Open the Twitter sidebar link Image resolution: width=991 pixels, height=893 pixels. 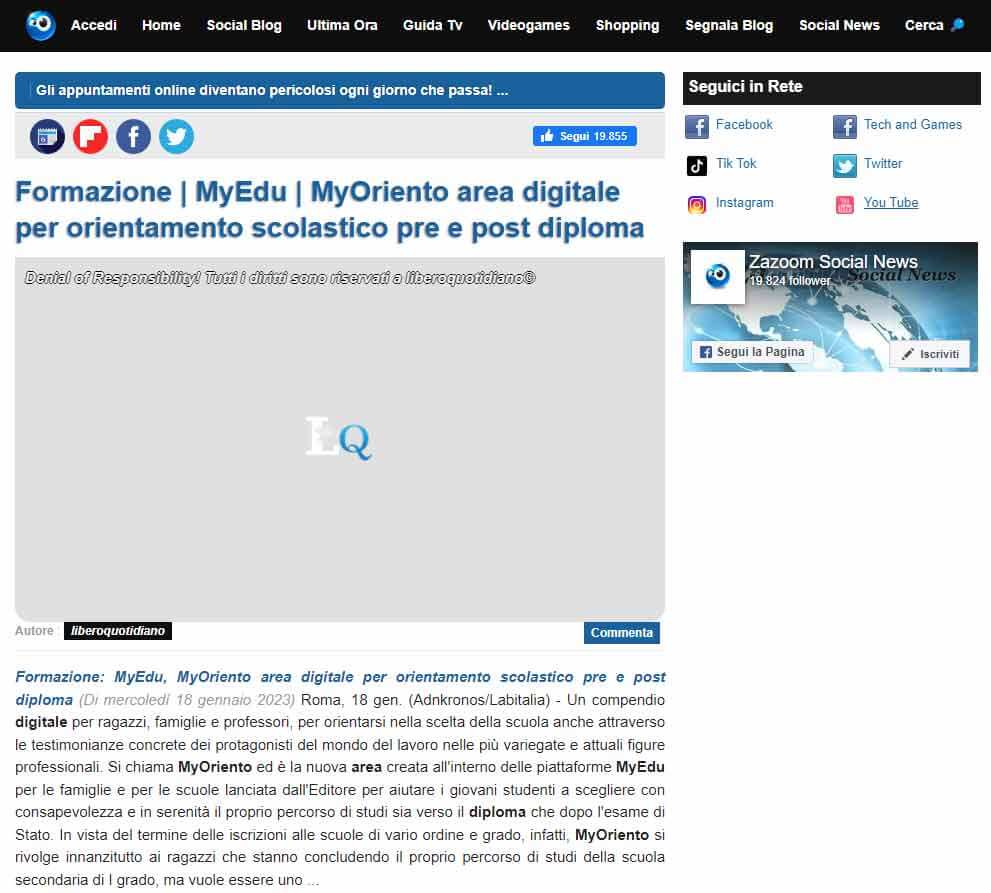[883, 164]
